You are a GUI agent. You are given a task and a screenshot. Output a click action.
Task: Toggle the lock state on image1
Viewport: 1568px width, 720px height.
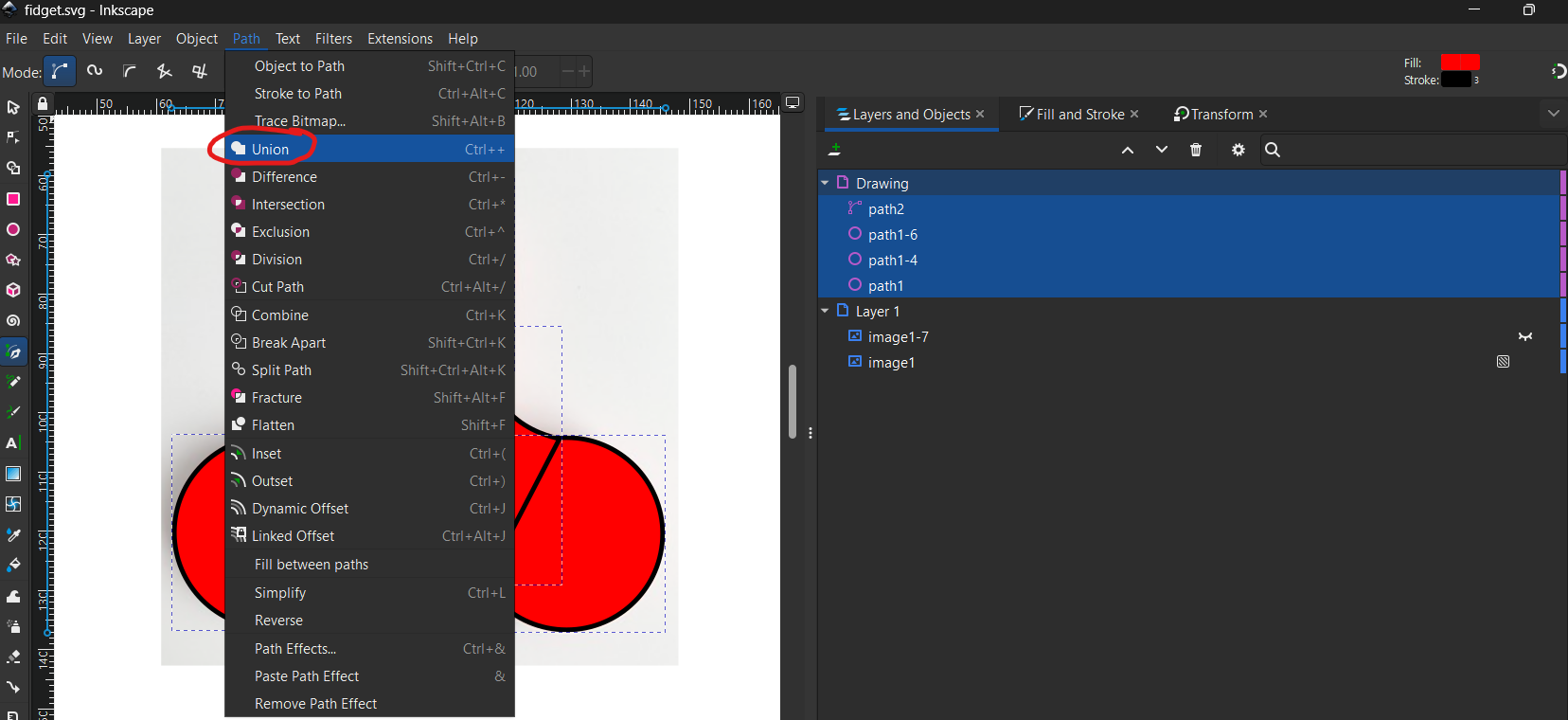1503,362
